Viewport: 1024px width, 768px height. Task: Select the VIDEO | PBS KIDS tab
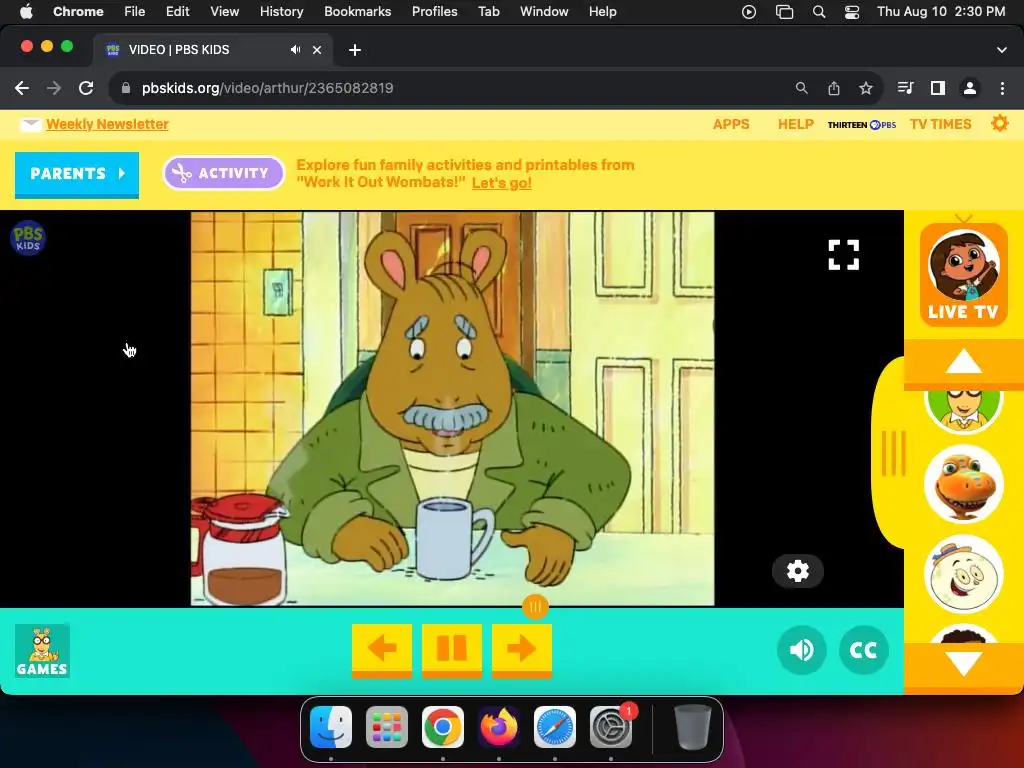click(212, 50)
